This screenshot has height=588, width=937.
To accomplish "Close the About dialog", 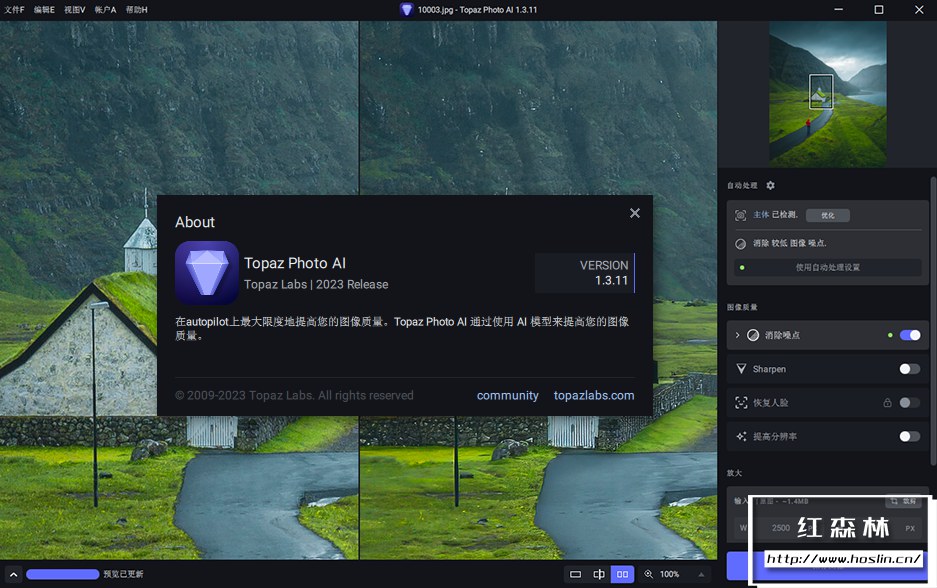I will point(635,213).
